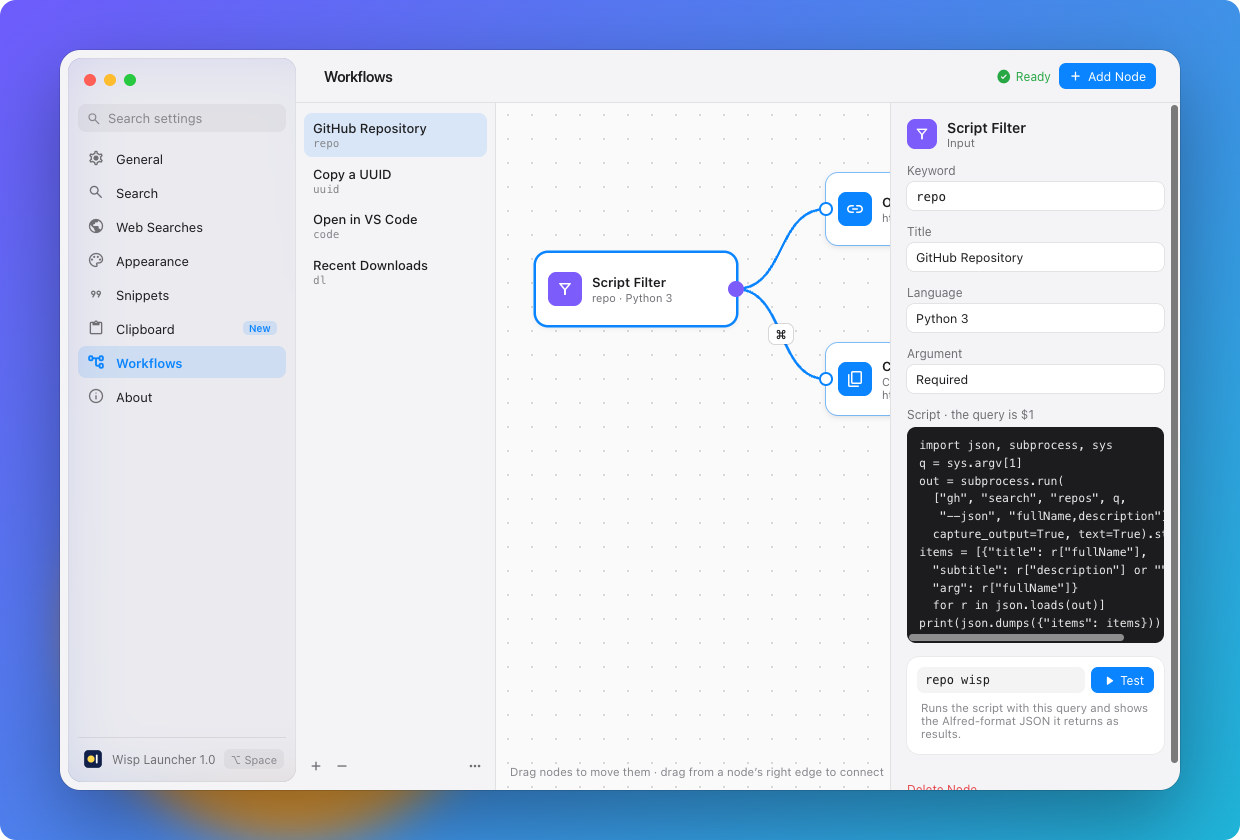The width and height of the screenshot is (1240, 840).
Task: Run the script with the Test button
Action: click(x=1122, y=680)
